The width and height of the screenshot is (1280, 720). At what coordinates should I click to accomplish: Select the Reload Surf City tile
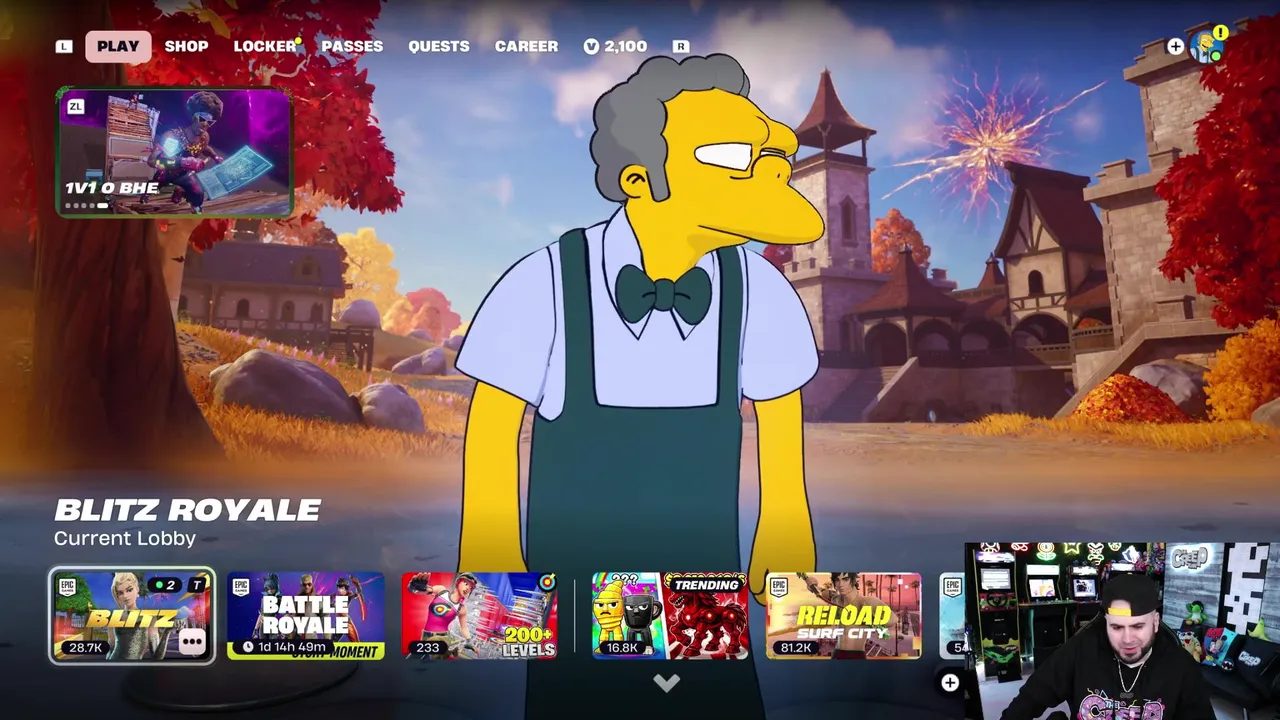tap(844, 616)
